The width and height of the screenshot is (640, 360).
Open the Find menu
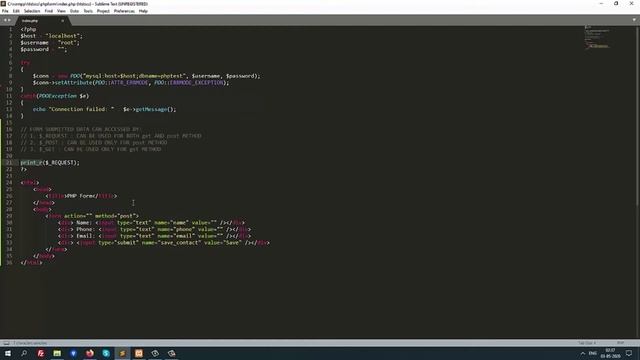coord(49,11)
